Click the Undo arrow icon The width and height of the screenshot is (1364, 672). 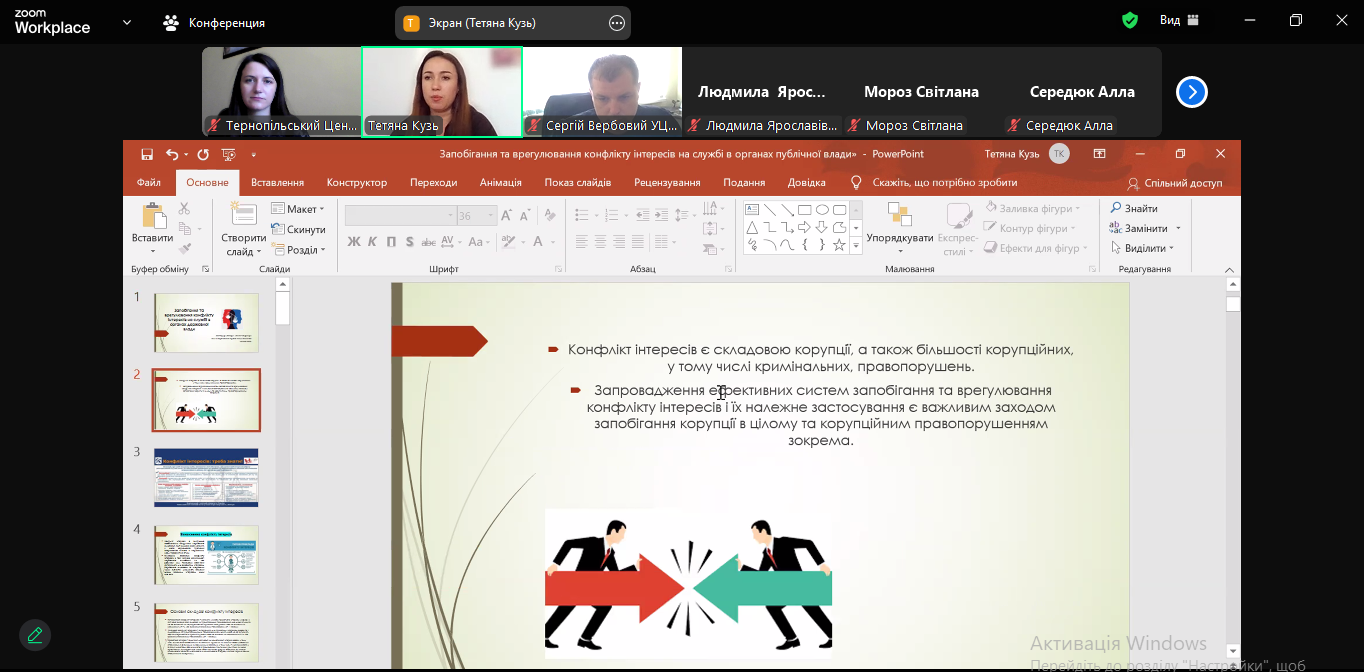pyautogui.click(x=172, y=154)
